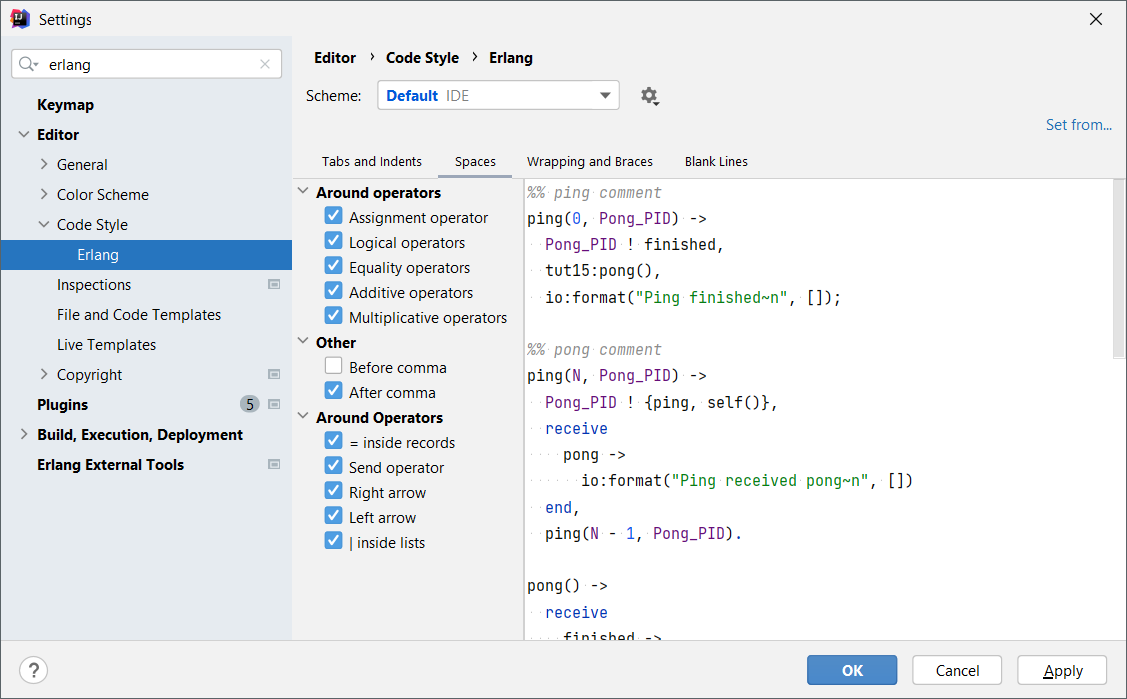Click the Erlang External Tools indicator icon
Image resolution: width=1127 pixels, height=699 pixels.
coord(274,465)
